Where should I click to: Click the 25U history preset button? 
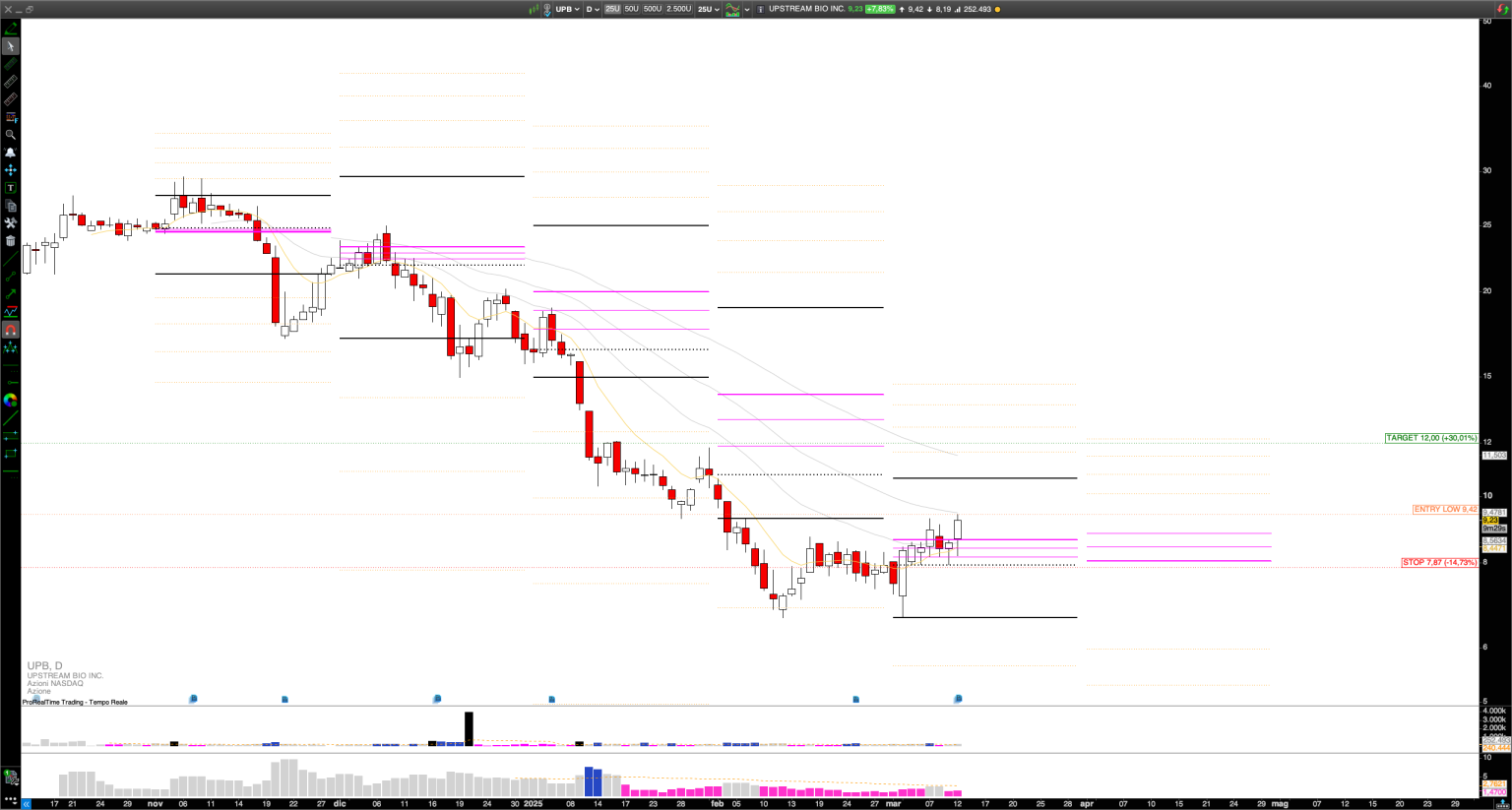pyautogui.click(x=612, y=9)
